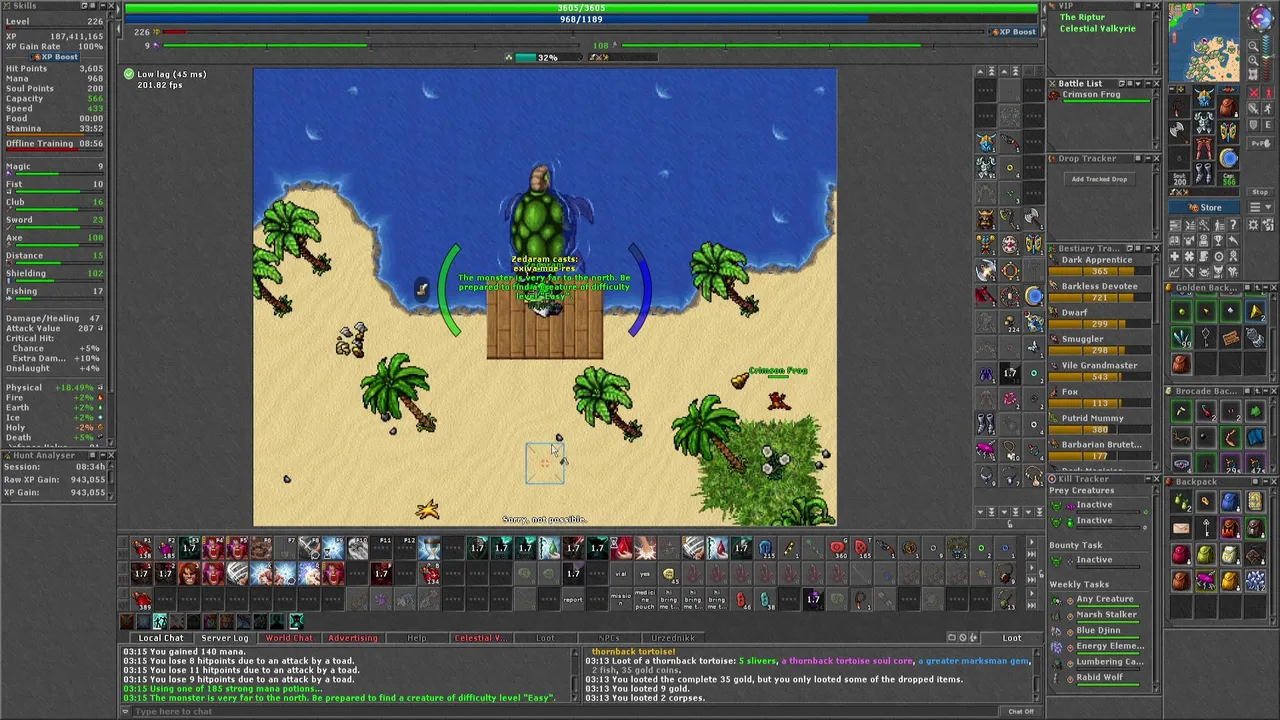Open the settings gear icon
Screen dimensions: 1280x720
pos(1253,225)
